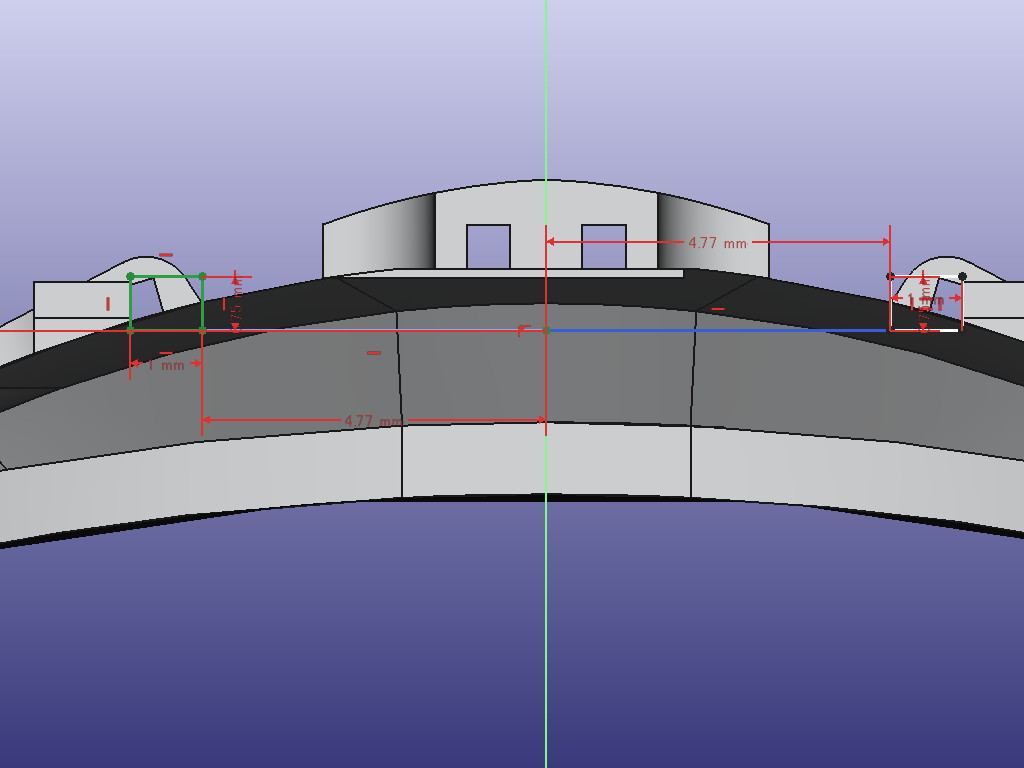Select the bottom-right vertex of the green rectangle
The image size is (1024, 768).
(202, 329)
